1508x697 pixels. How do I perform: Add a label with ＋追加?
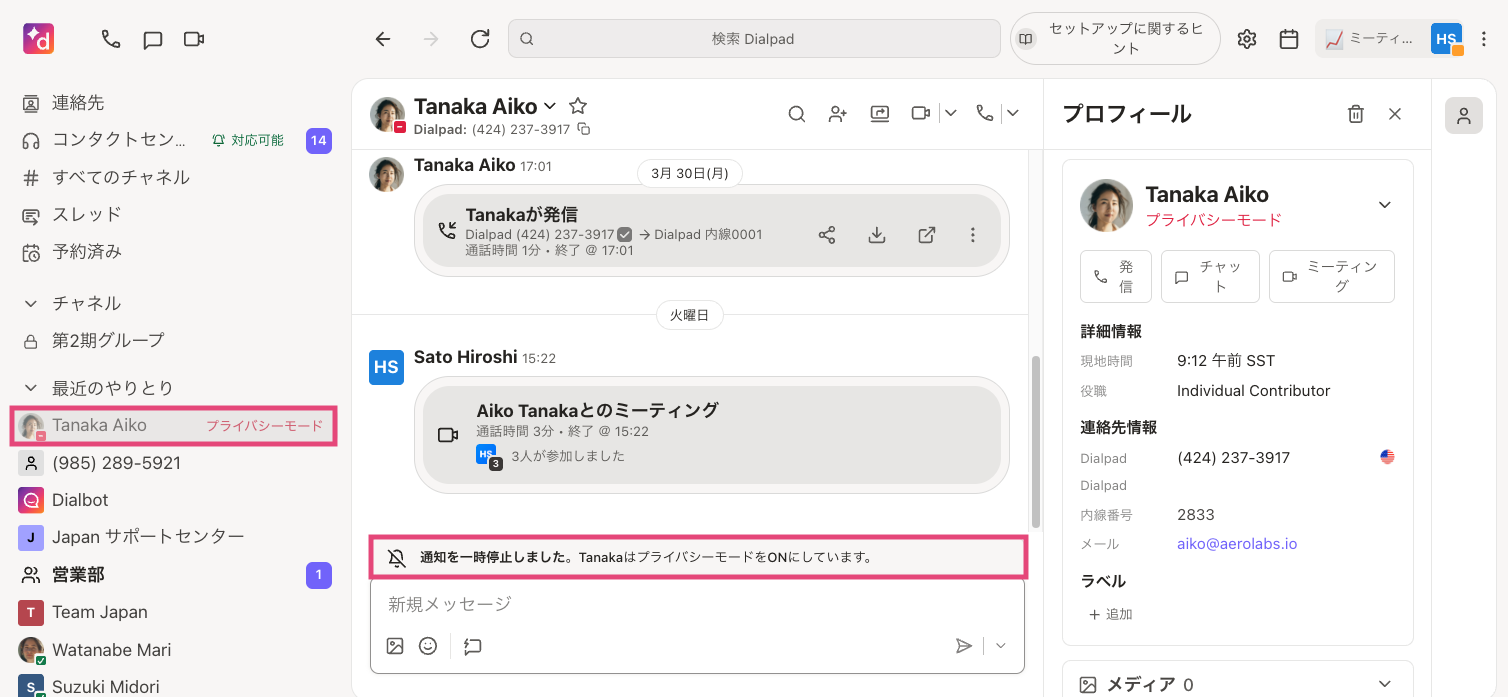tap(1110, 614)
